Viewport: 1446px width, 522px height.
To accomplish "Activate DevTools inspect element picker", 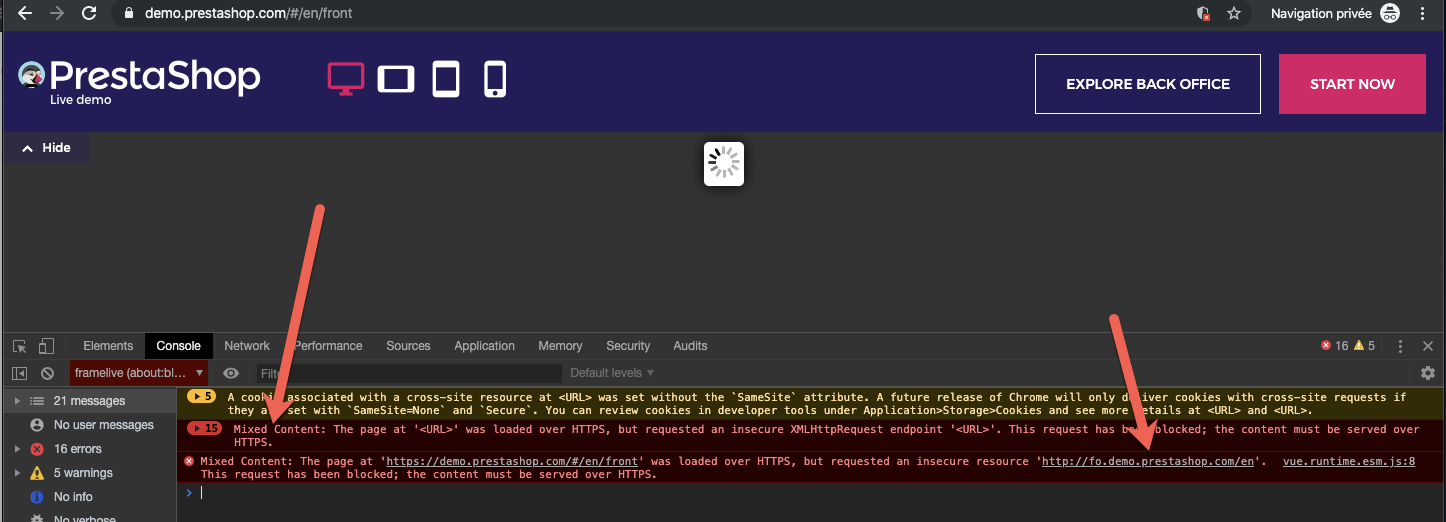I will pos(20,346).
